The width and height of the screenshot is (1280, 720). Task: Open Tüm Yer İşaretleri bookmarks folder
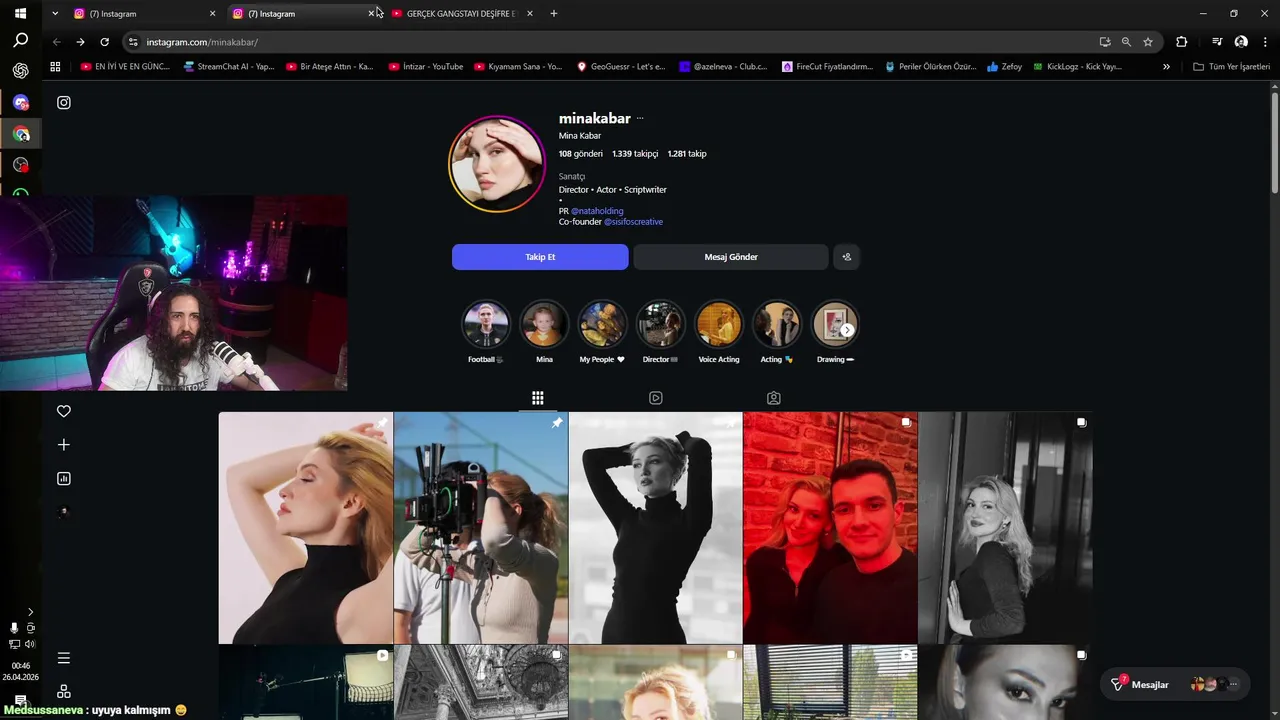(1232, 67)
